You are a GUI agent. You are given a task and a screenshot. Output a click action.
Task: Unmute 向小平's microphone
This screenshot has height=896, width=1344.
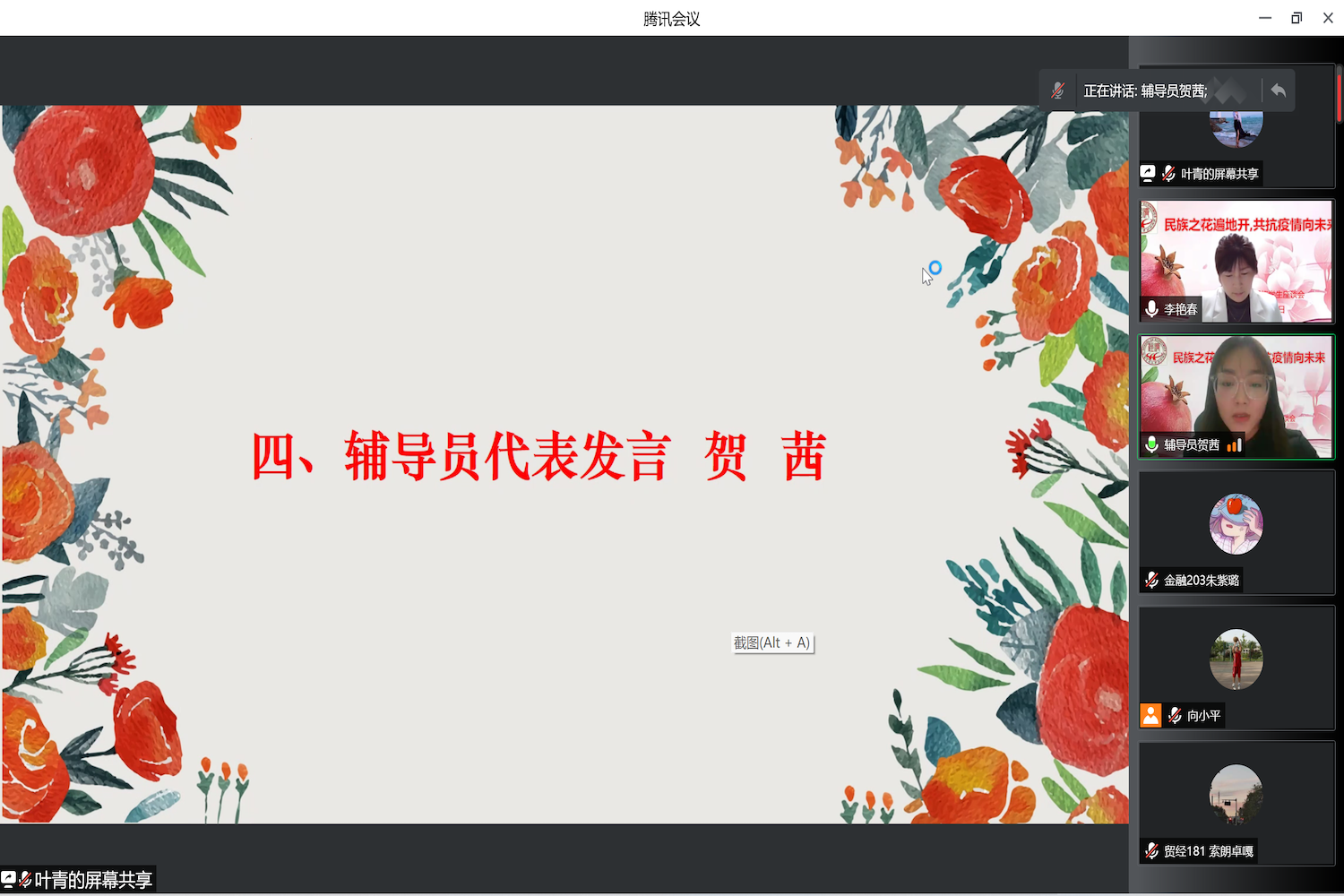(1175, 715)
